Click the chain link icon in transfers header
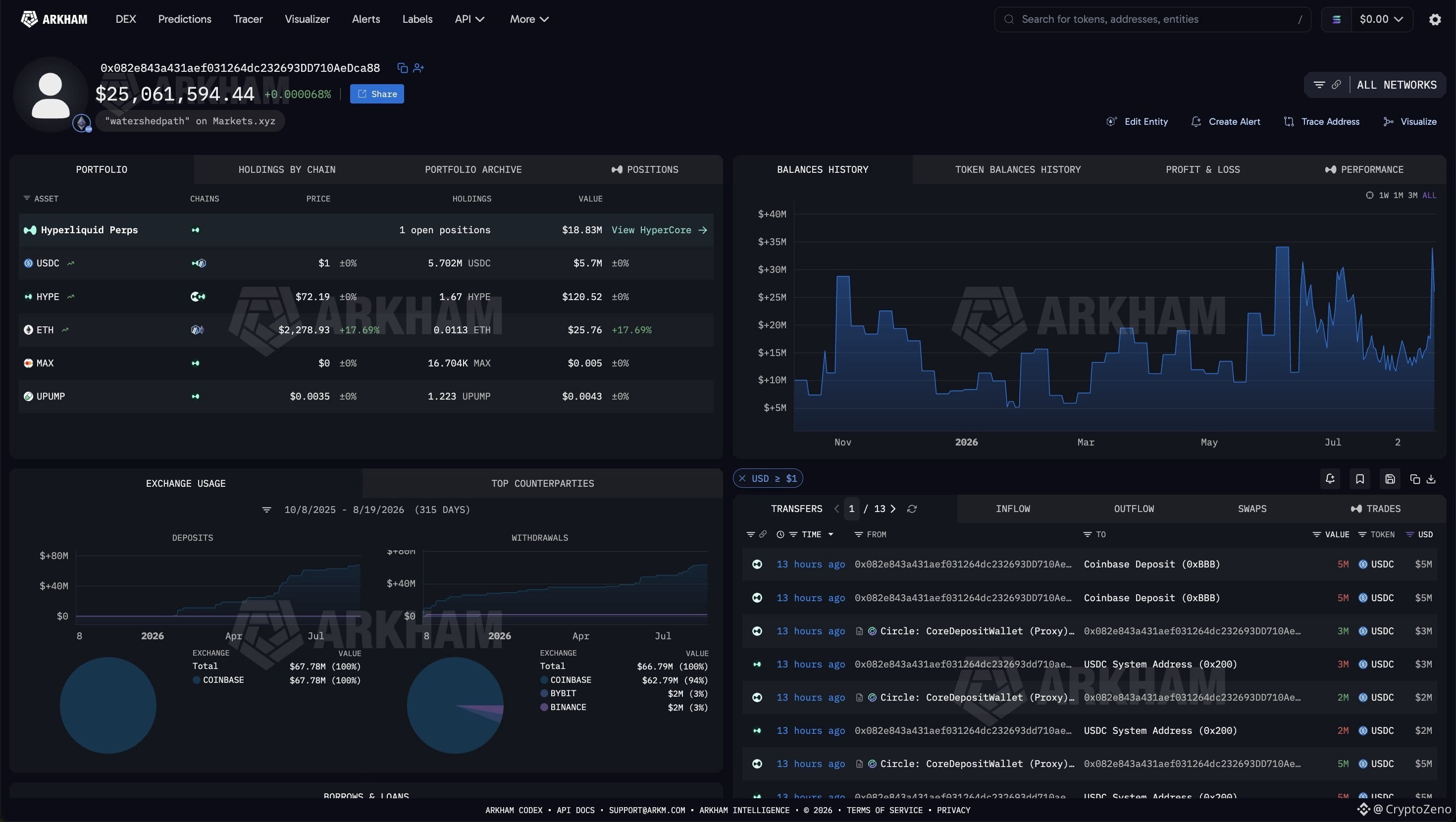Image resolution: width=1456 pixels, height=822 pixels. 763,534
